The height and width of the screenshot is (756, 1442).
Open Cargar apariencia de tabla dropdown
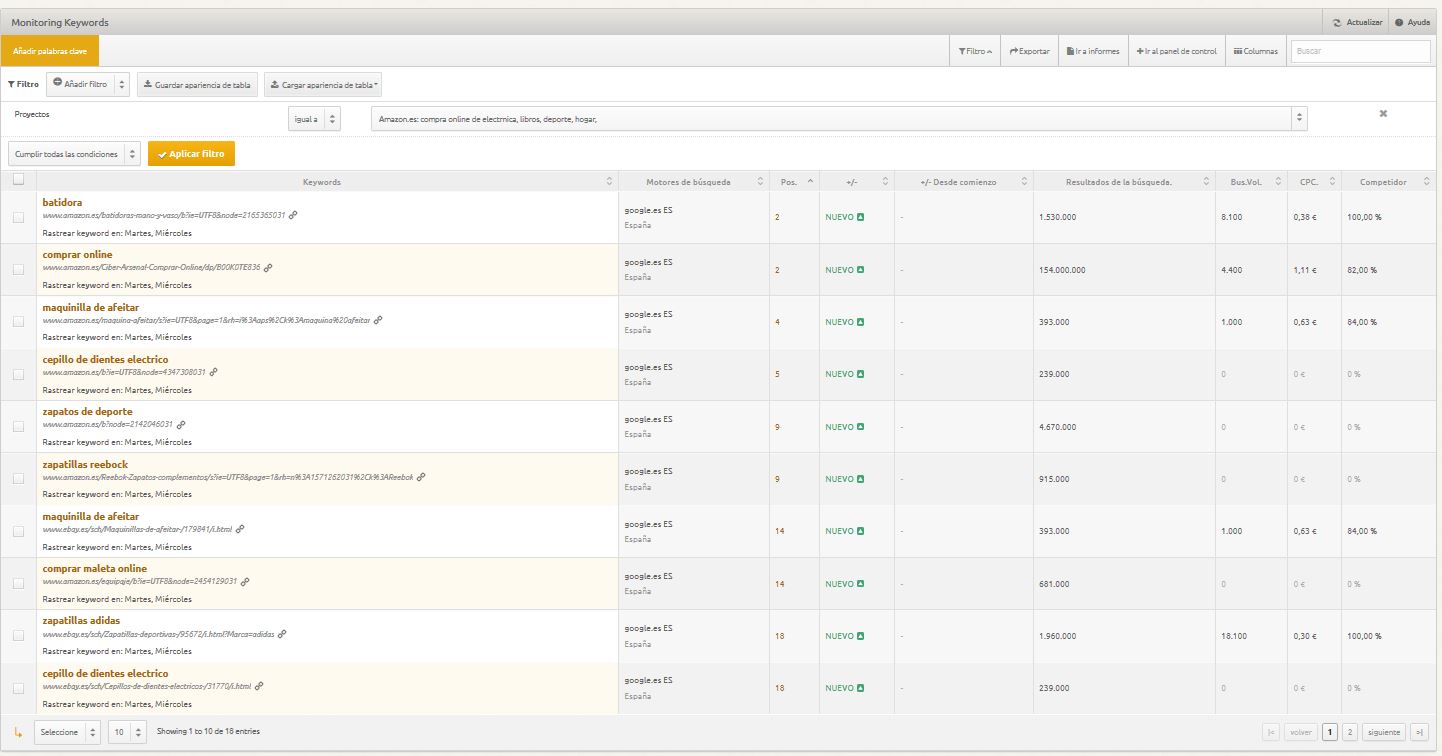(322, 85)
